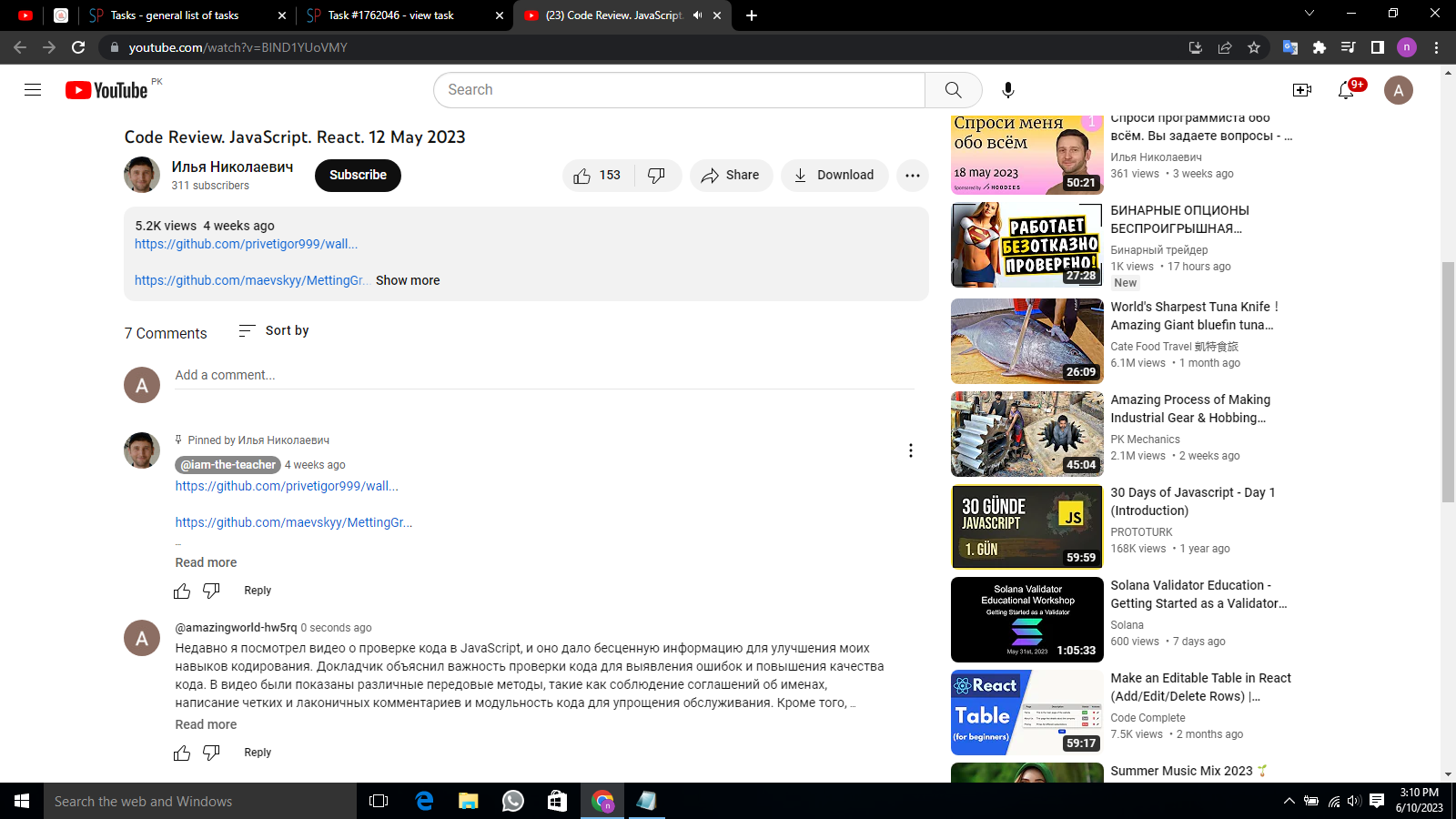Like the @amazingworld-hw5rq comment
This screenshot has width=1456, height=819.
coord(182,753)
